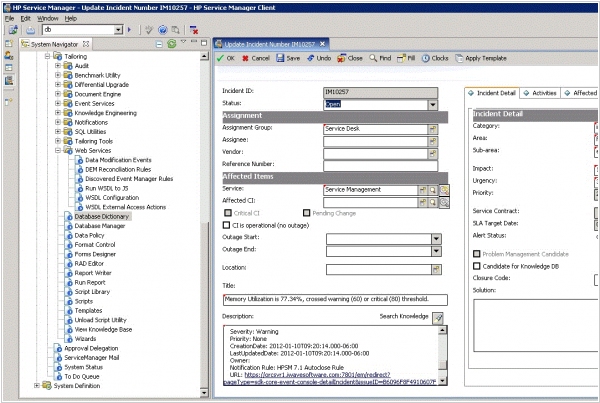600x403 pixels.
Task: Open the Edit menu
Action: 26,18
